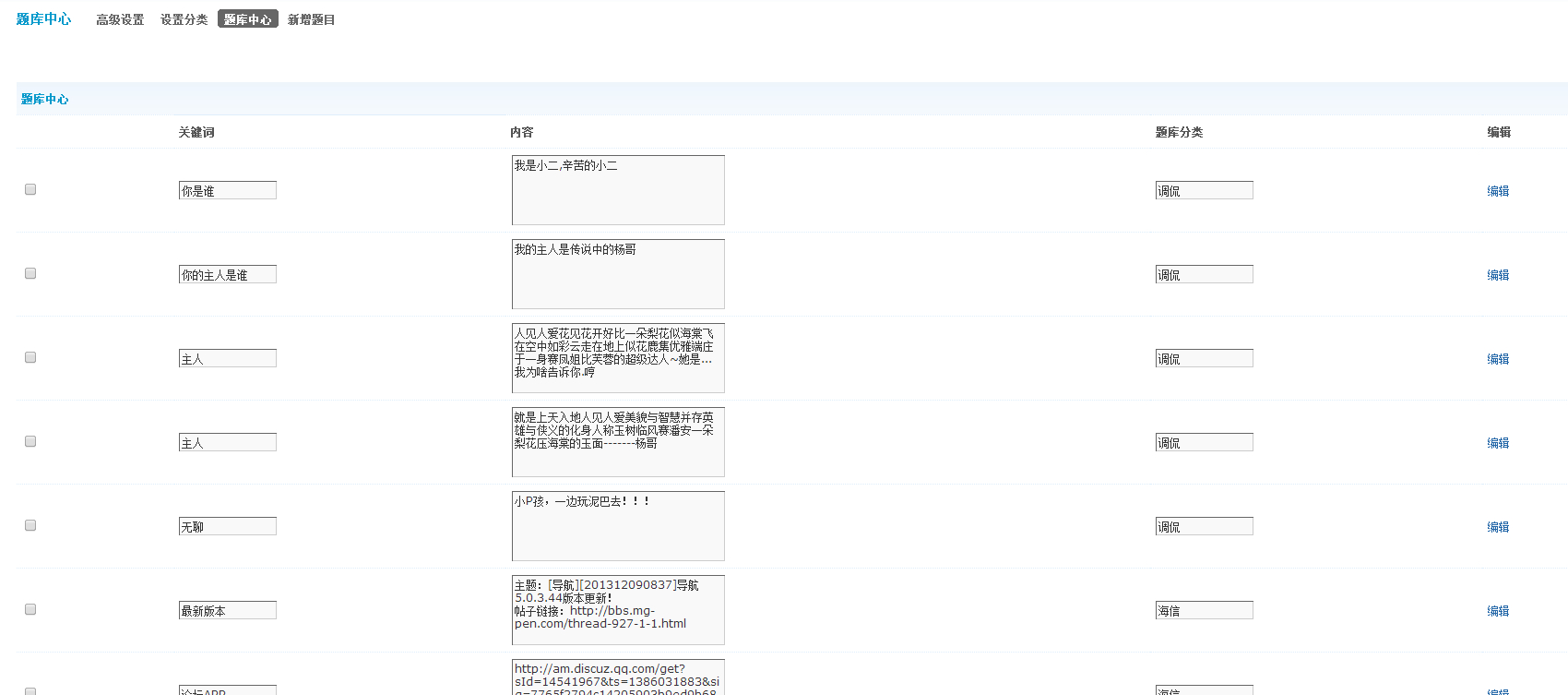Viewport: 1568px width, 695px height.
Task: Click the 最新版本 keyword field
Action: click(228, 610)
